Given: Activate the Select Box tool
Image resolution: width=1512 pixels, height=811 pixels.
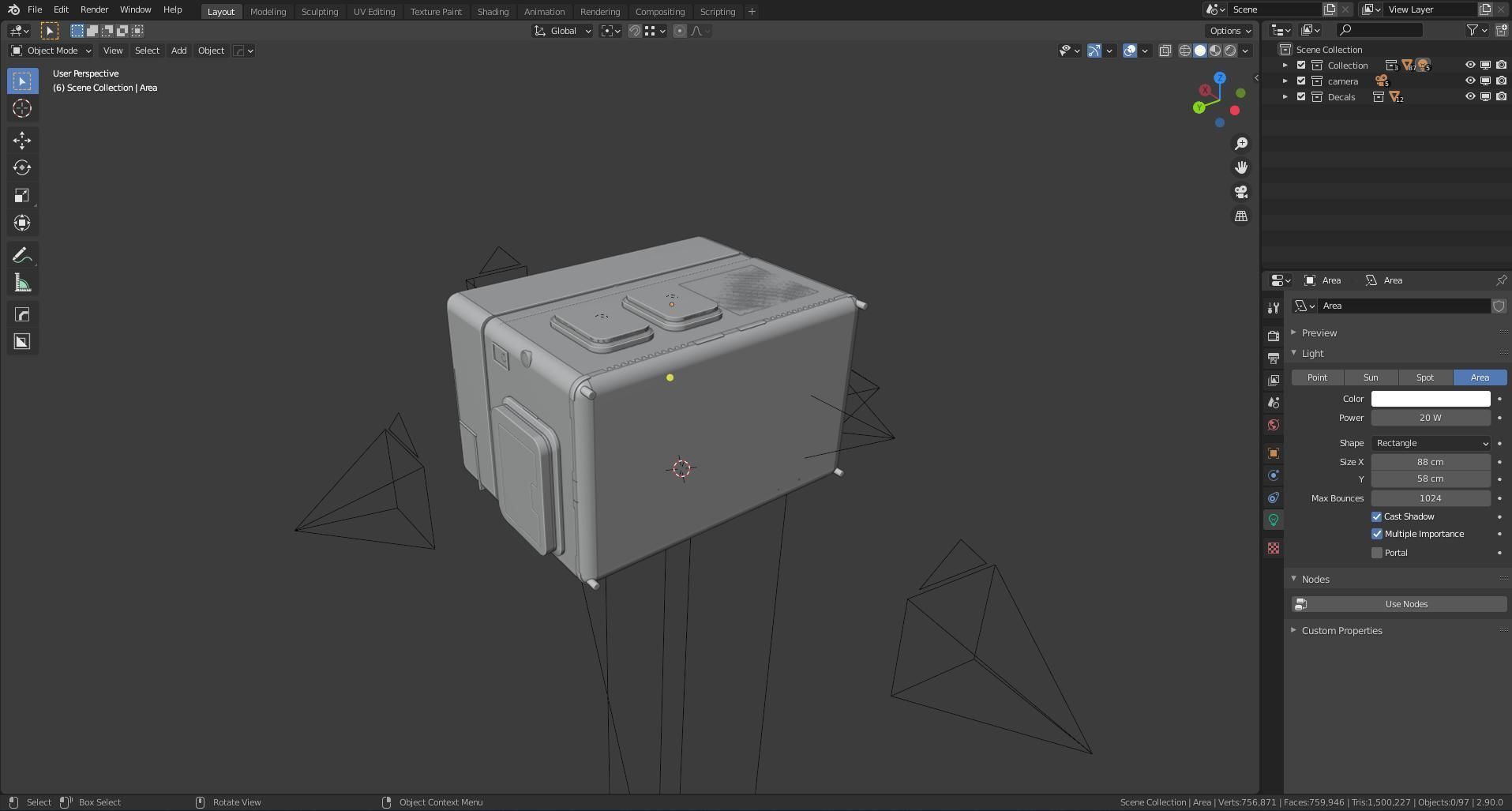Looking at the screenshot, I should click(x=22, y=81).
